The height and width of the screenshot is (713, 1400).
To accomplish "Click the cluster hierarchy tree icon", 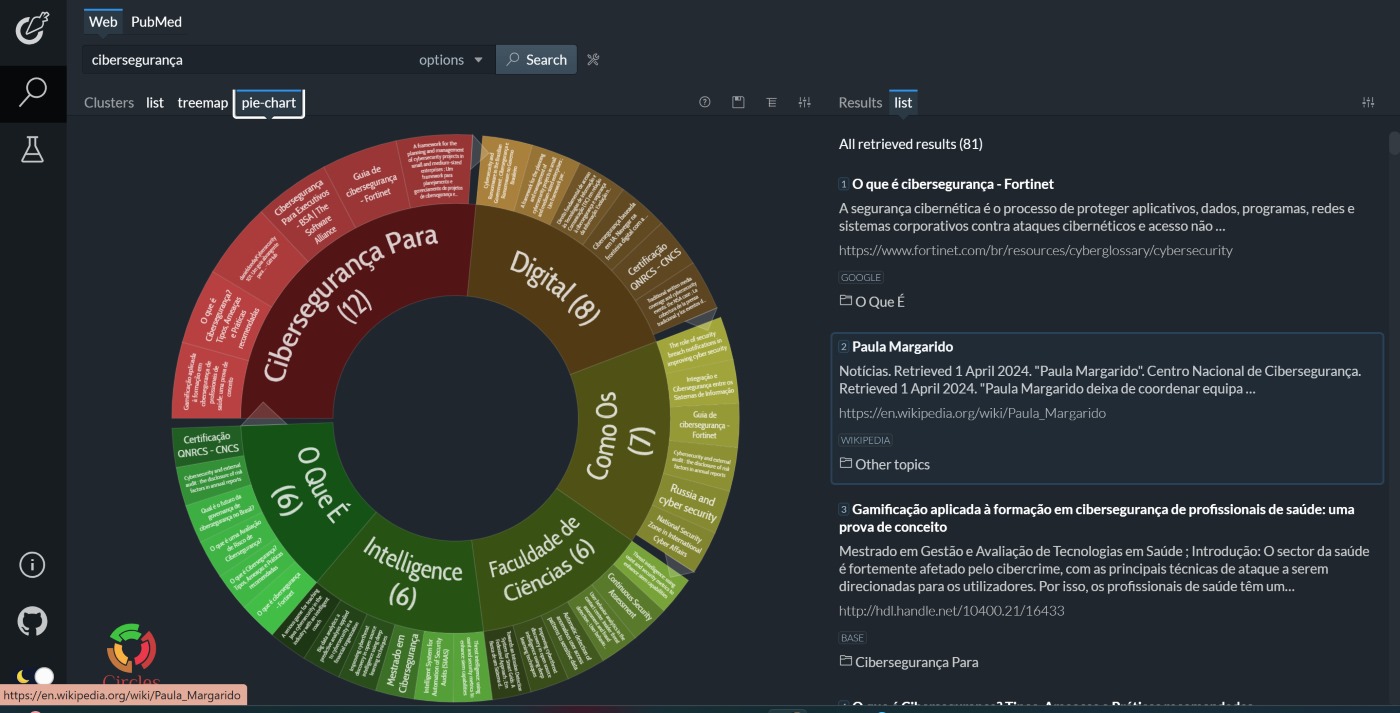I will (x=771, y=102).
